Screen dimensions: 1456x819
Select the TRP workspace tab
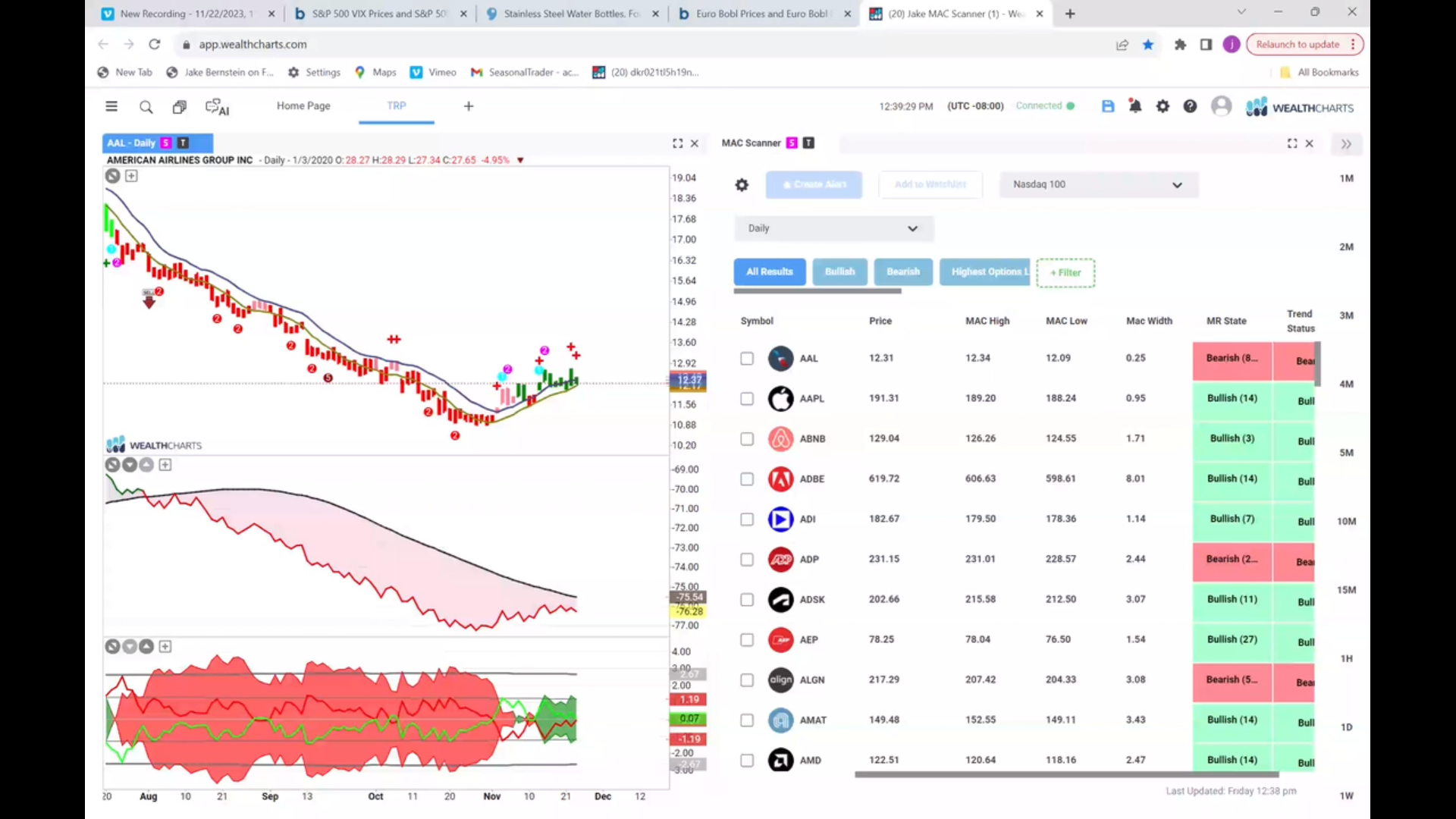click(x=397, y=106)
